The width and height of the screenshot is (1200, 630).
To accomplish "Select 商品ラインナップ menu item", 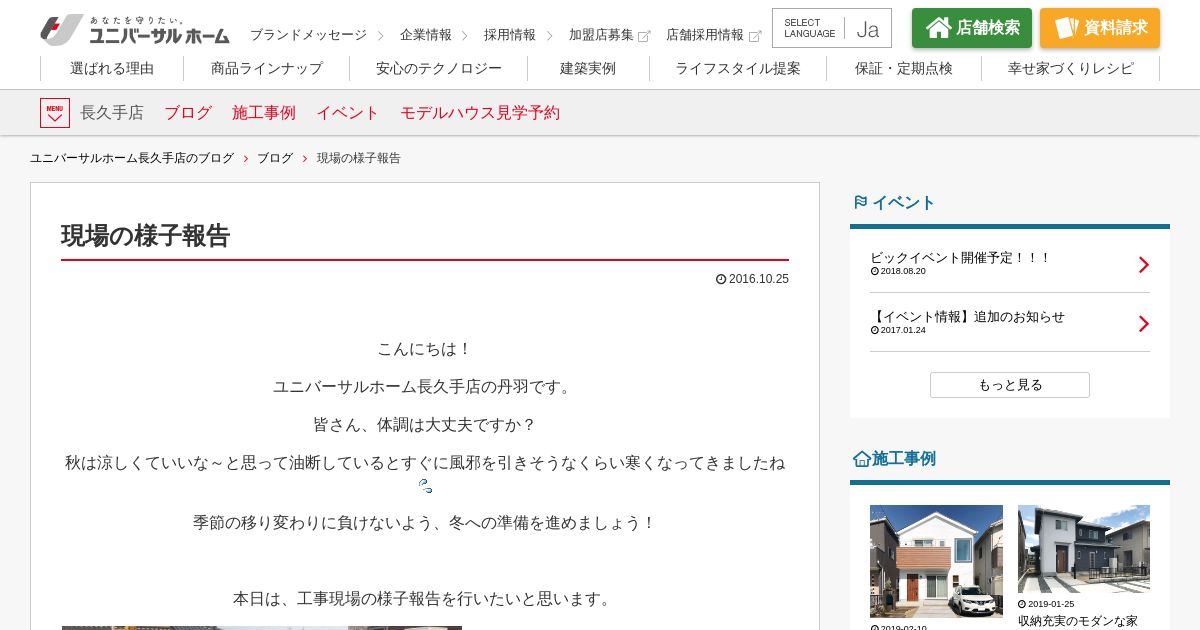I will [x=267, y=69].
